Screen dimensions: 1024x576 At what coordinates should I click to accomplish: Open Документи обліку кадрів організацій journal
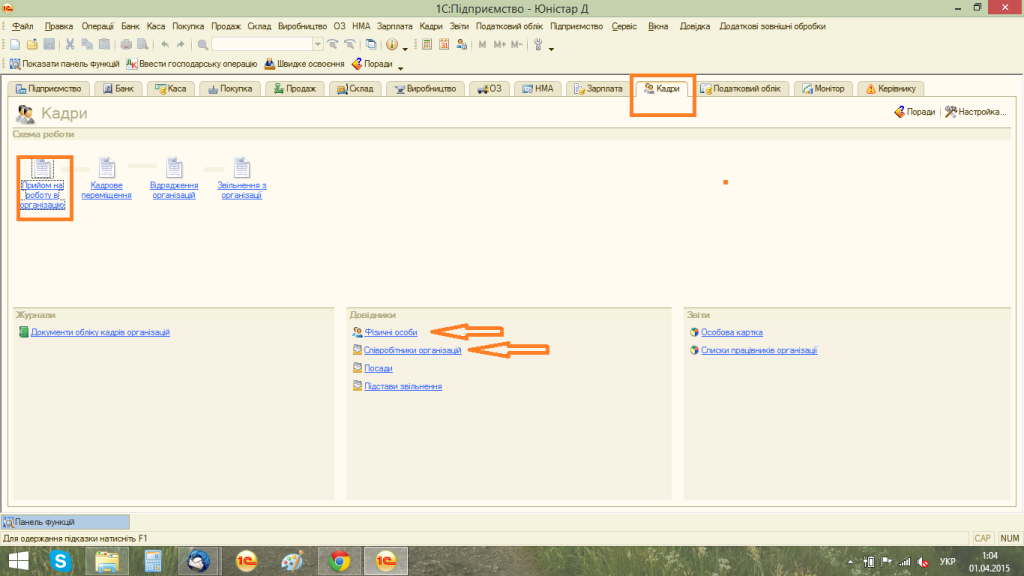[x=100, y=332]
